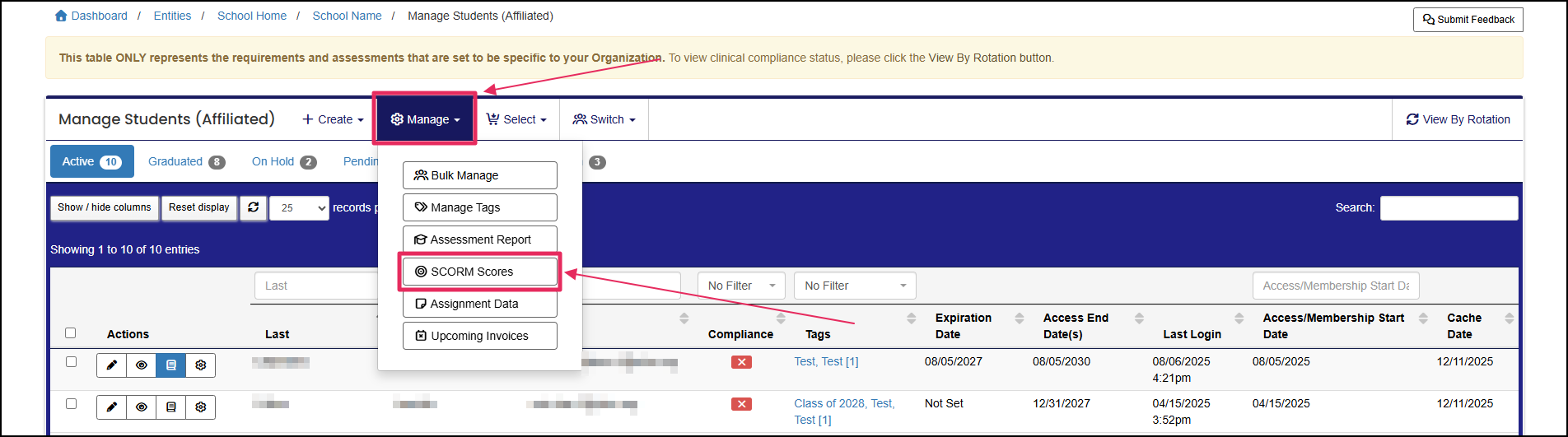Image resolution: width=1568 pixels, height=437 pixels.
Task: Expand the Compliance No Filter dropdown
Action: pyautogui.click(x=740, y=286)
